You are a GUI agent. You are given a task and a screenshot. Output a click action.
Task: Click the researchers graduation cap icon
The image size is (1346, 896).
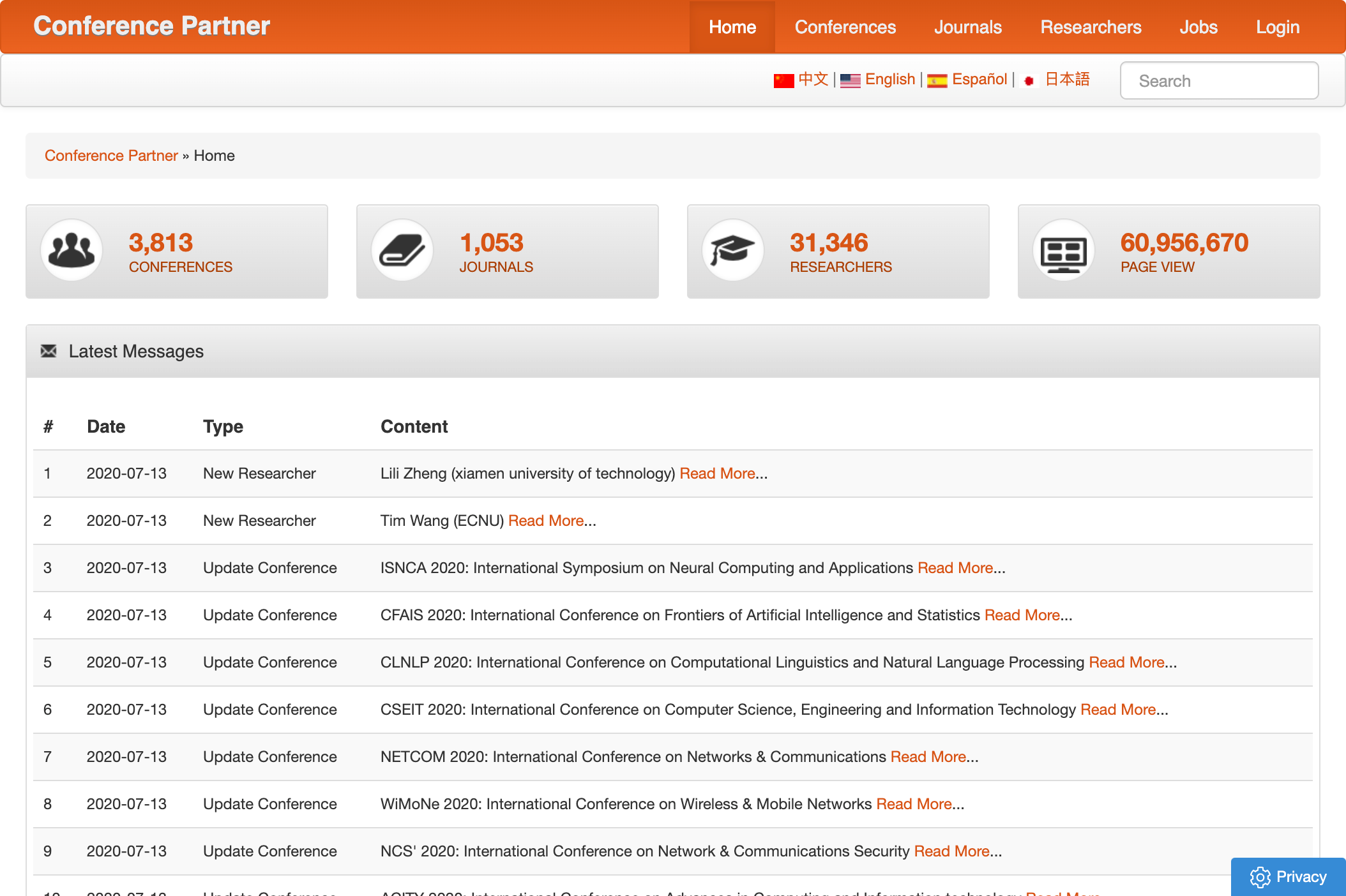point(733,250)
